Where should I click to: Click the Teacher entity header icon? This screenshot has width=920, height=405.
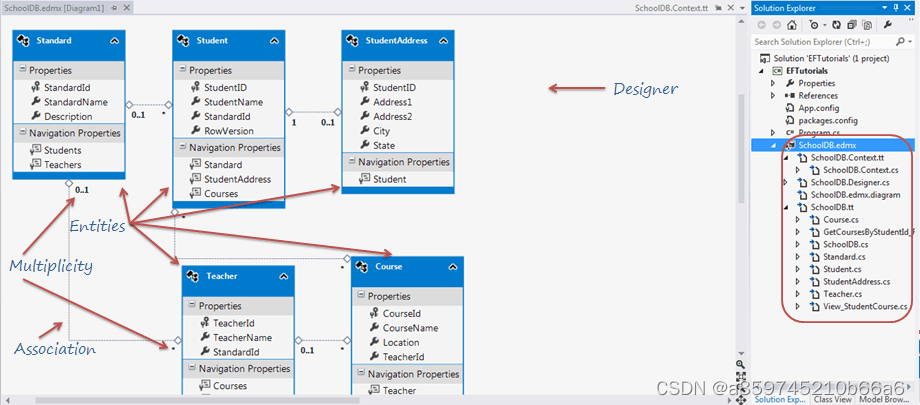[x=194, y=276]
